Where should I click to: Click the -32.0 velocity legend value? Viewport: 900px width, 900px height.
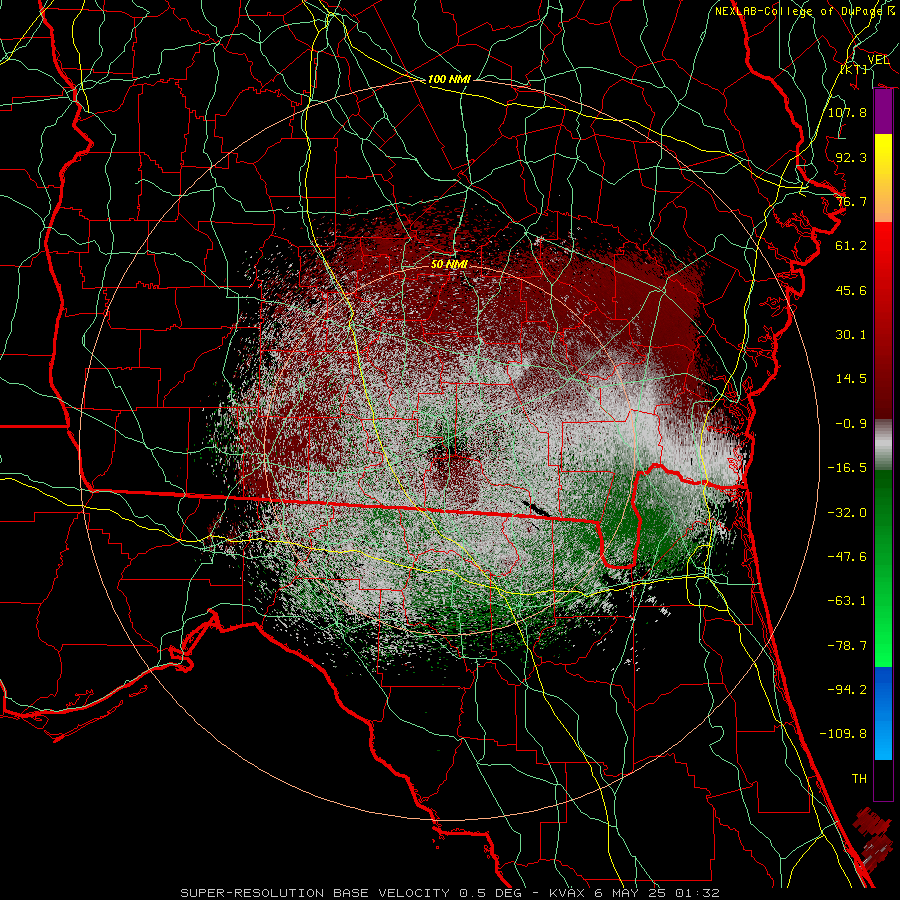coord(847,513)
